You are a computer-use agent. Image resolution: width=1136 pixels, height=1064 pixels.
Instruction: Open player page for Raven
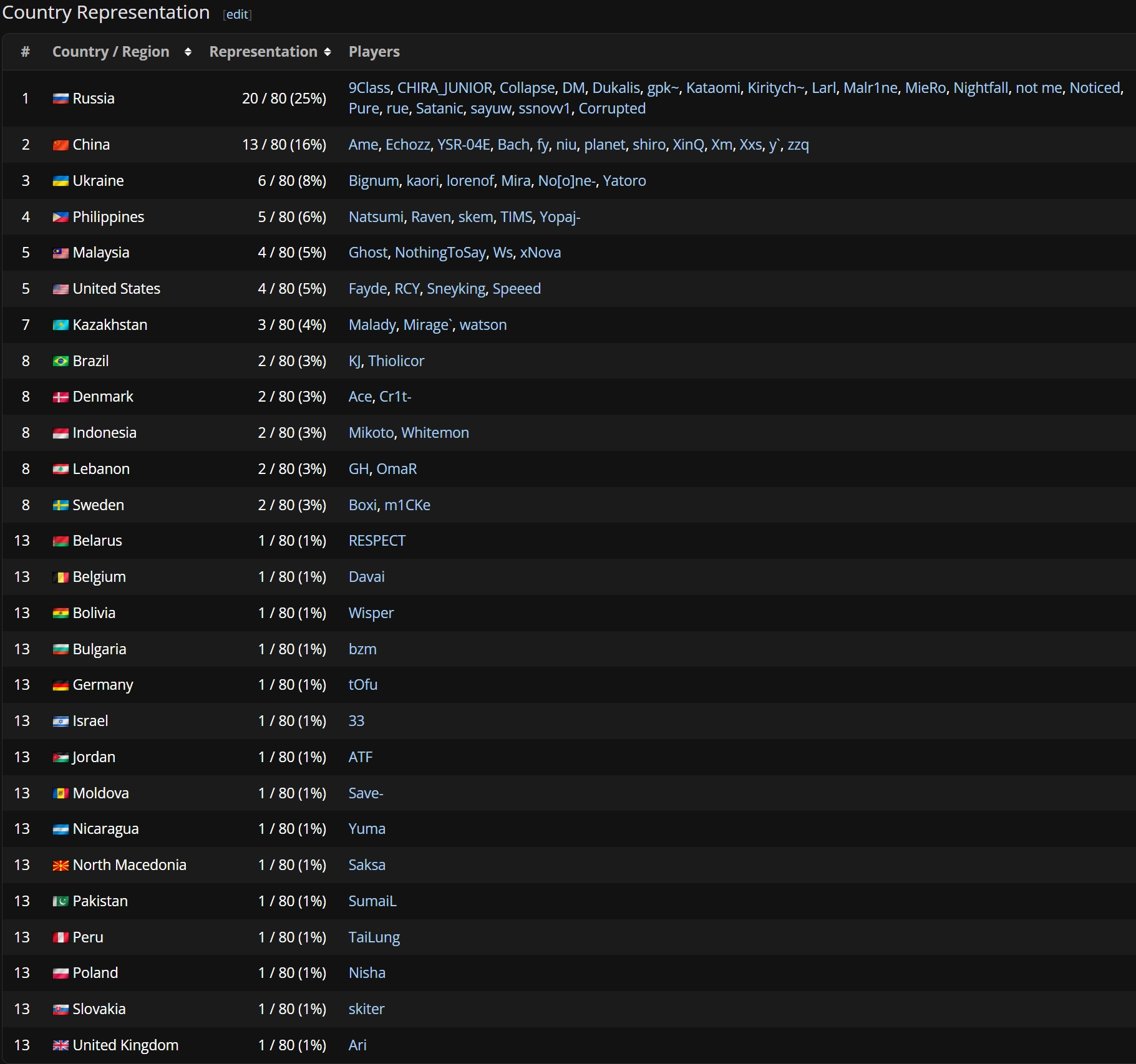click(431, 217)
